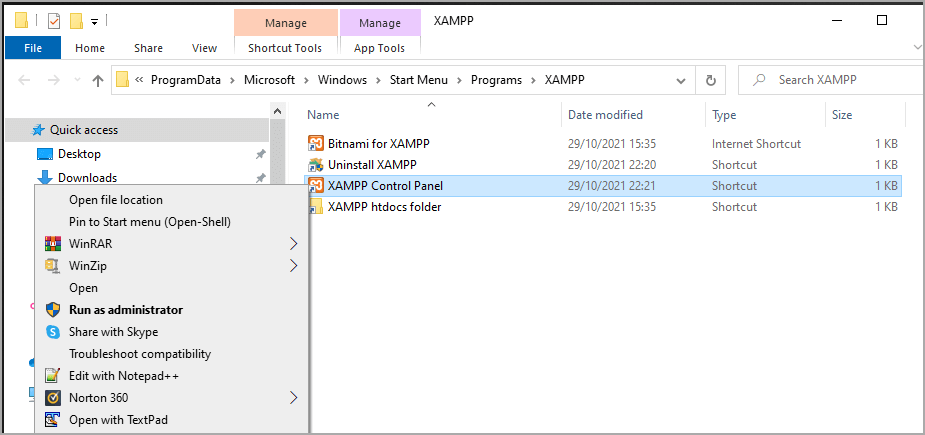Refresh the XAMPP folder view
The height and width of the screenshot is (435, 925).
pos(710,80)
